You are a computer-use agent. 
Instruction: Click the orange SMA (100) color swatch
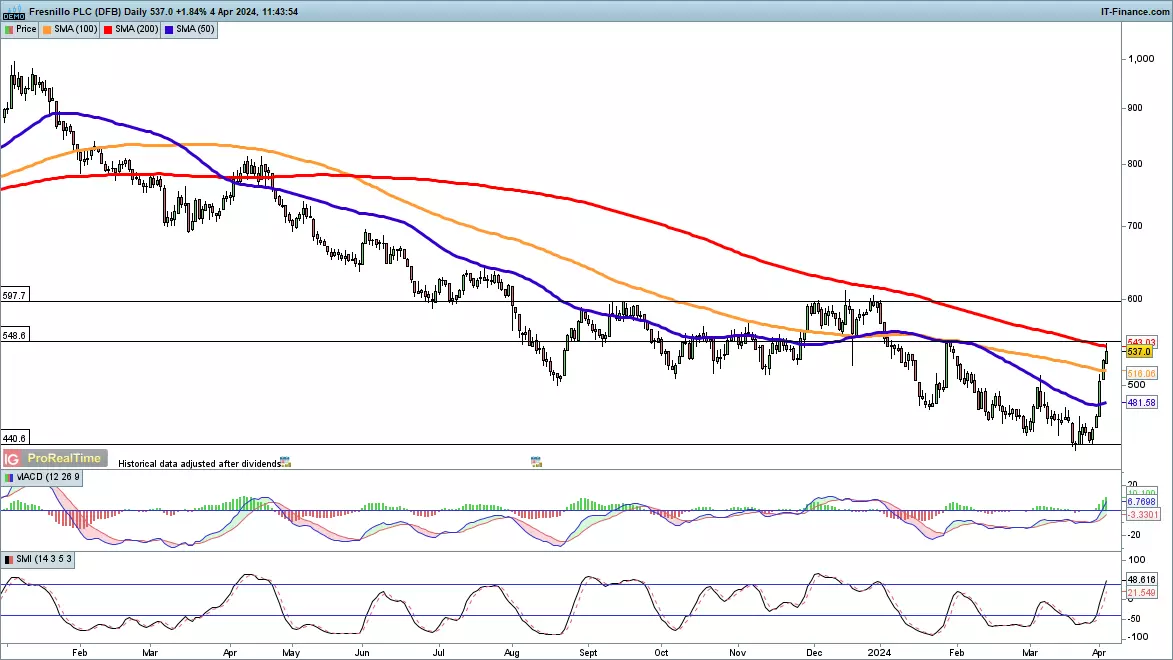[x=47, y=29]
